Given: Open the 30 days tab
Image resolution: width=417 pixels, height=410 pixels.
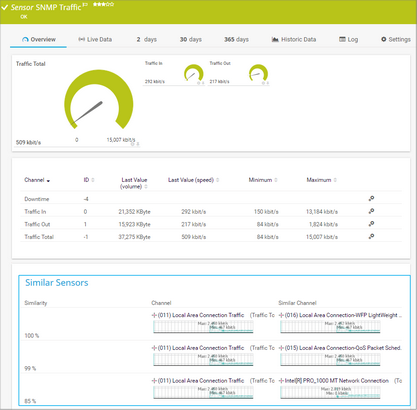Looking at the screenshot, I should pos(191,39).
